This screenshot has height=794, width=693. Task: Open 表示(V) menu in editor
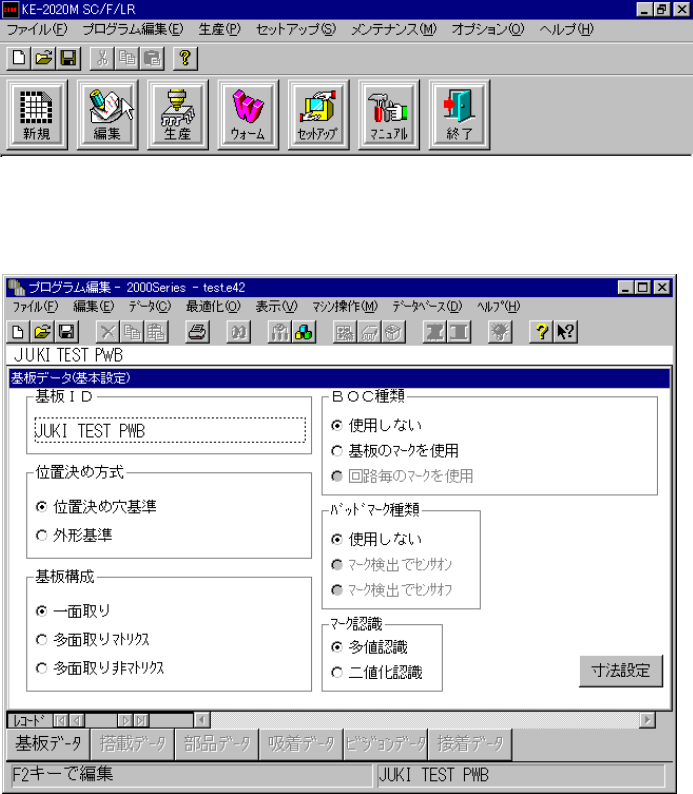[x=276, y=306]
